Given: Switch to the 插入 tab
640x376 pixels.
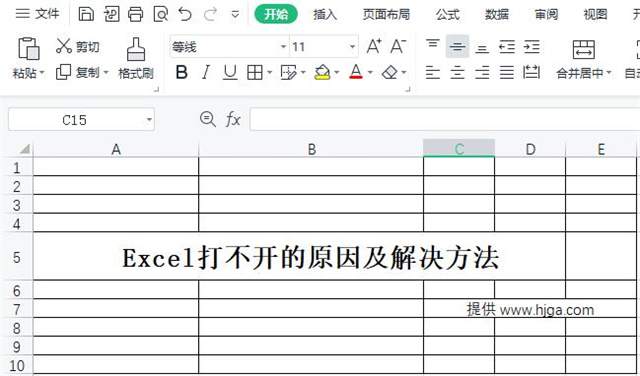Looking at the screenshot, I should [325, 15].
